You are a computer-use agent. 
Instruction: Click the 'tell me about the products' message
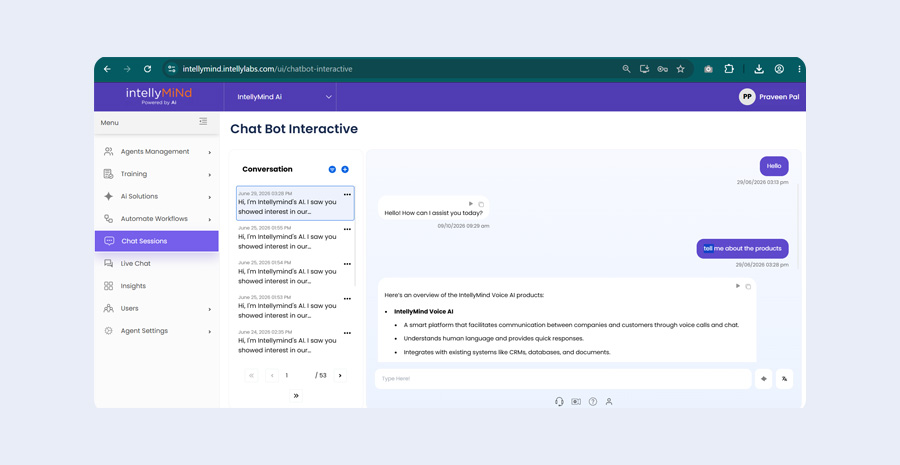742,249
